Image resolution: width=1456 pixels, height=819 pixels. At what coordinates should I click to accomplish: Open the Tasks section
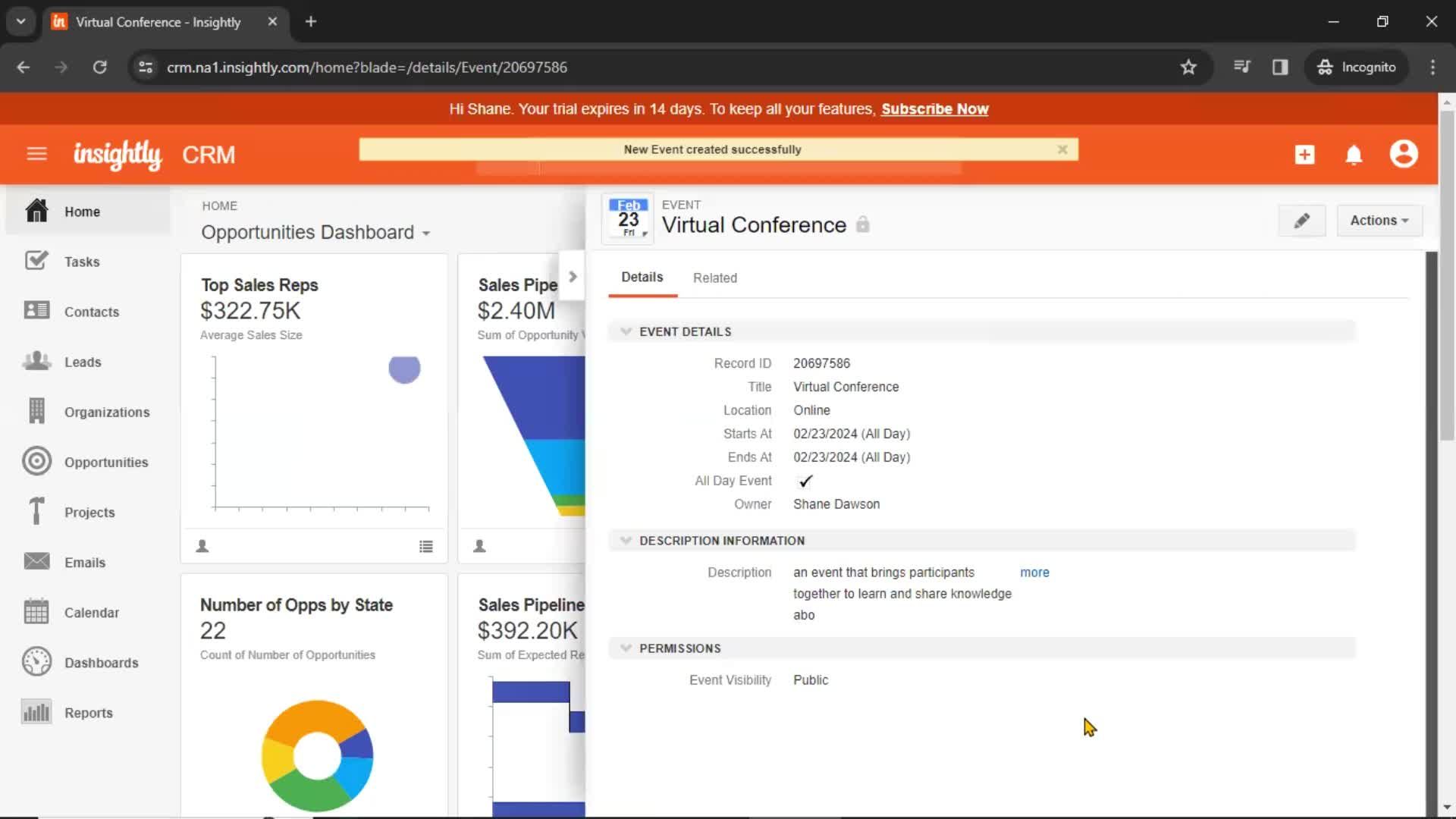[82, 261]
